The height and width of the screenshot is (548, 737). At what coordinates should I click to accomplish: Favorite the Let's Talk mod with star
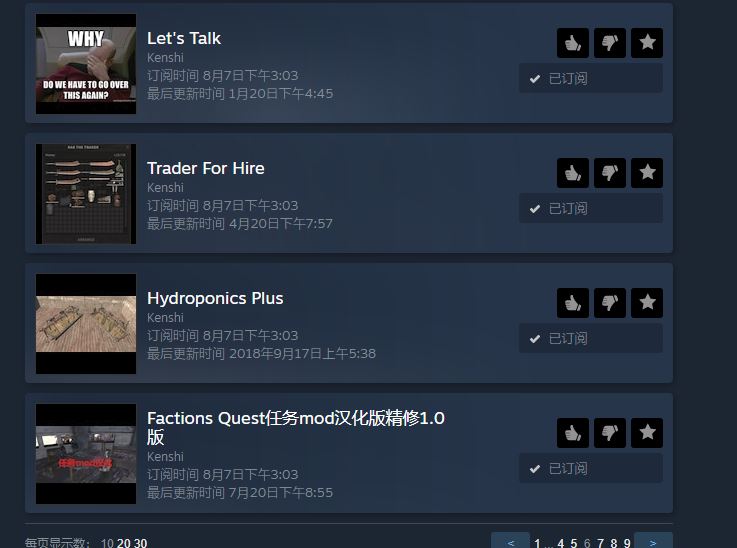tap(647, 43)
